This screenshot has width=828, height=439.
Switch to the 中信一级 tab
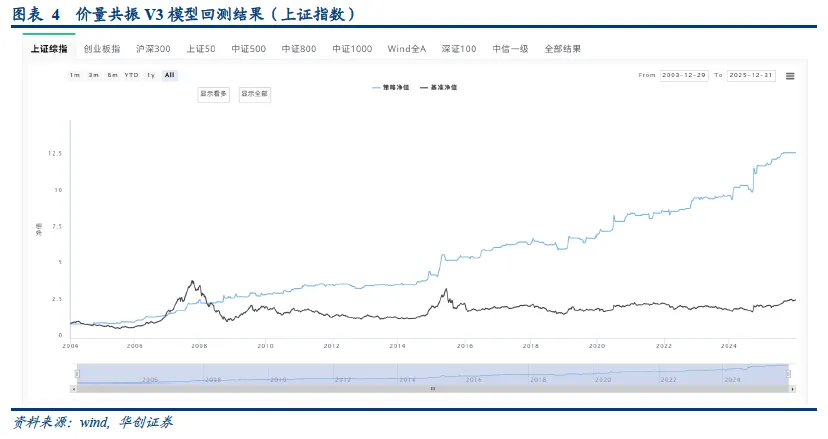tap(510, 49)
